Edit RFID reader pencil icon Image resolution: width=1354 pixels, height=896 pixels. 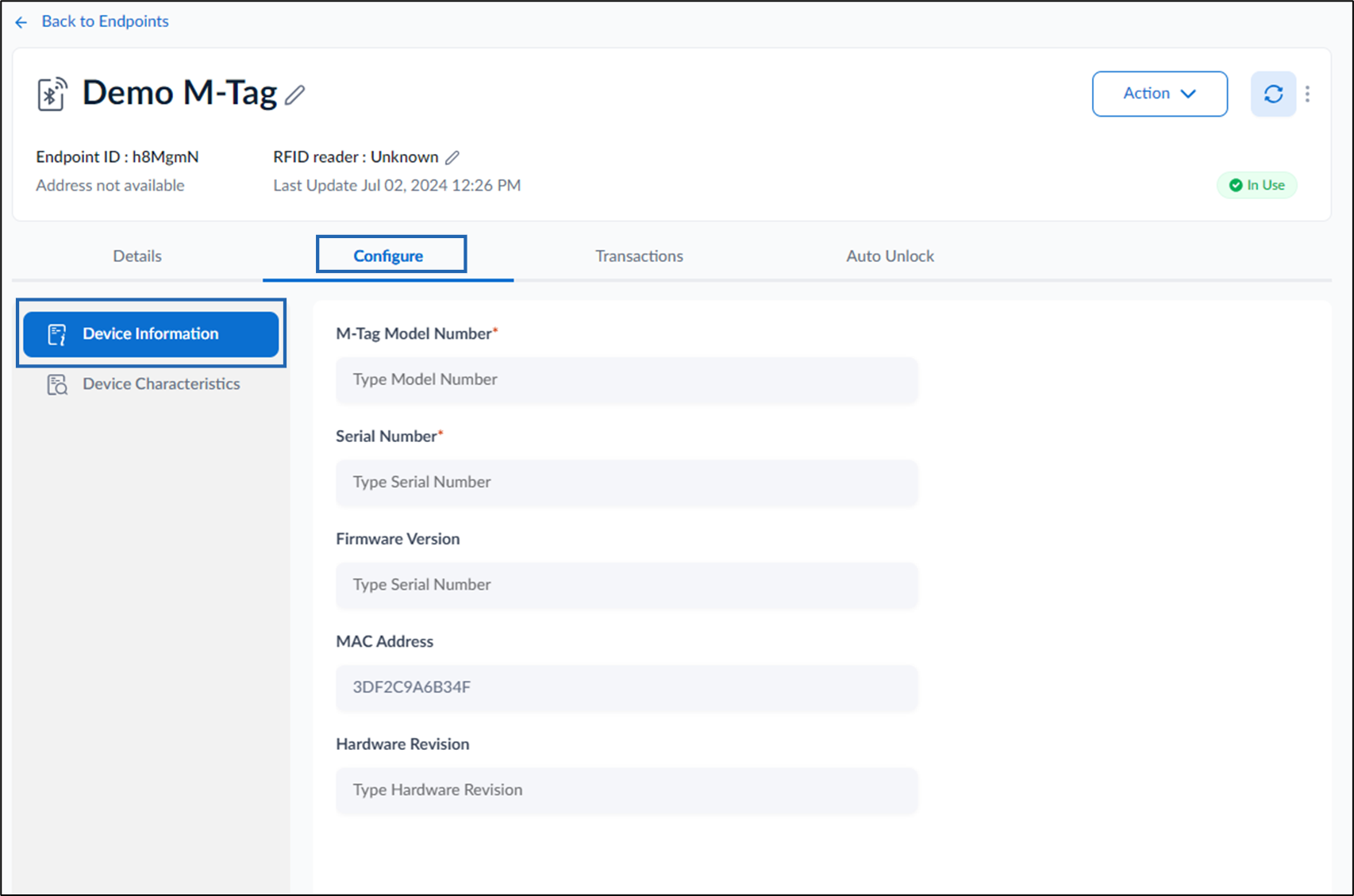452,157
